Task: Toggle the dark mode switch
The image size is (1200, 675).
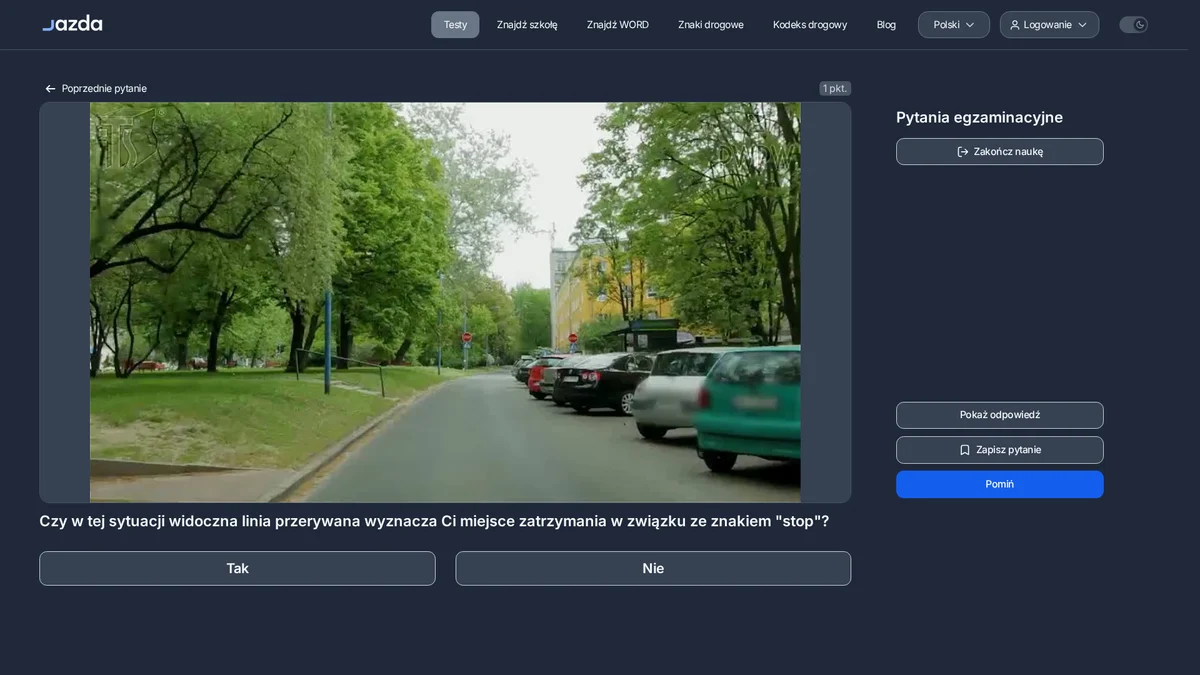Action: pyautogui.click(x=1133, y=25)
